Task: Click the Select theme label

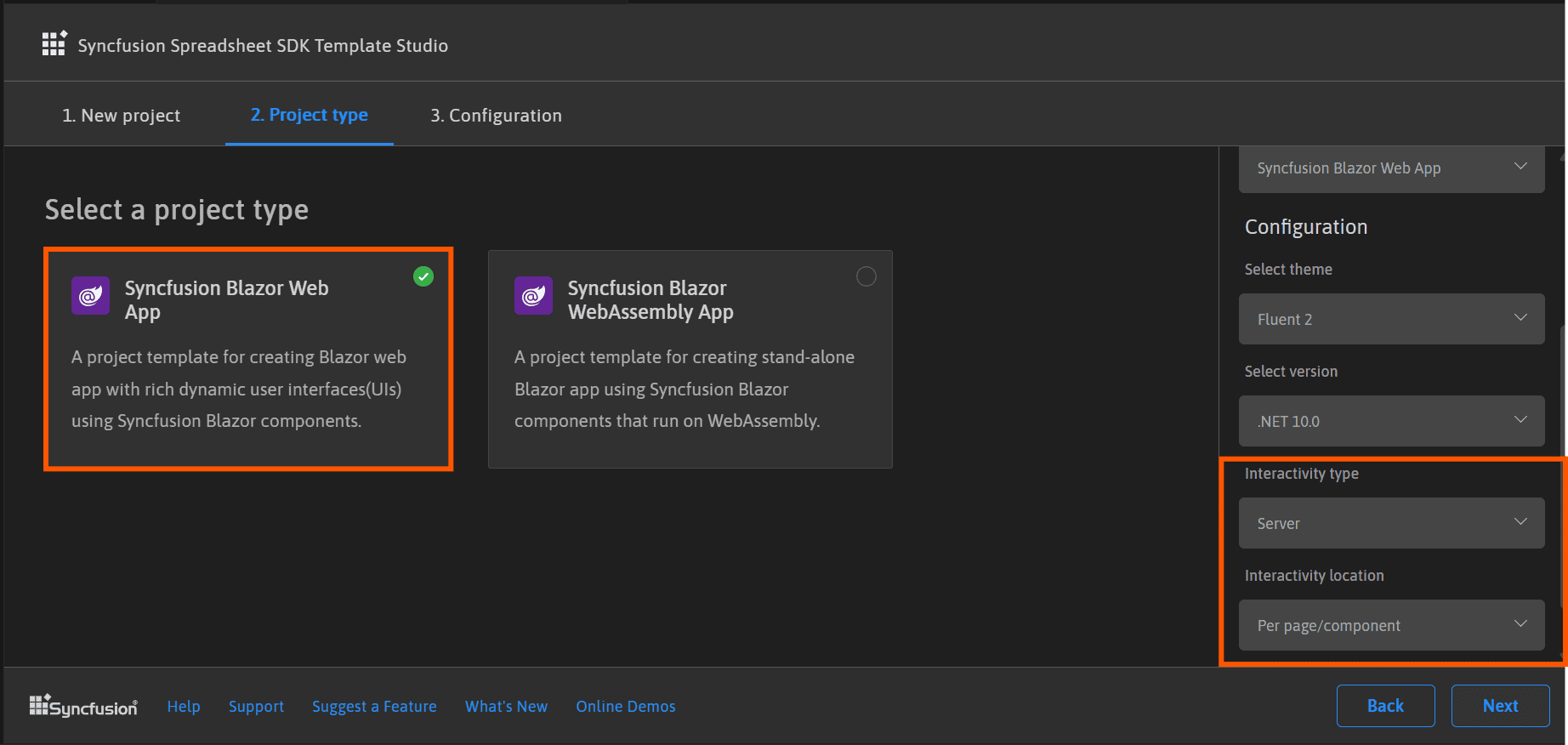Action: tap(1288, 270)
